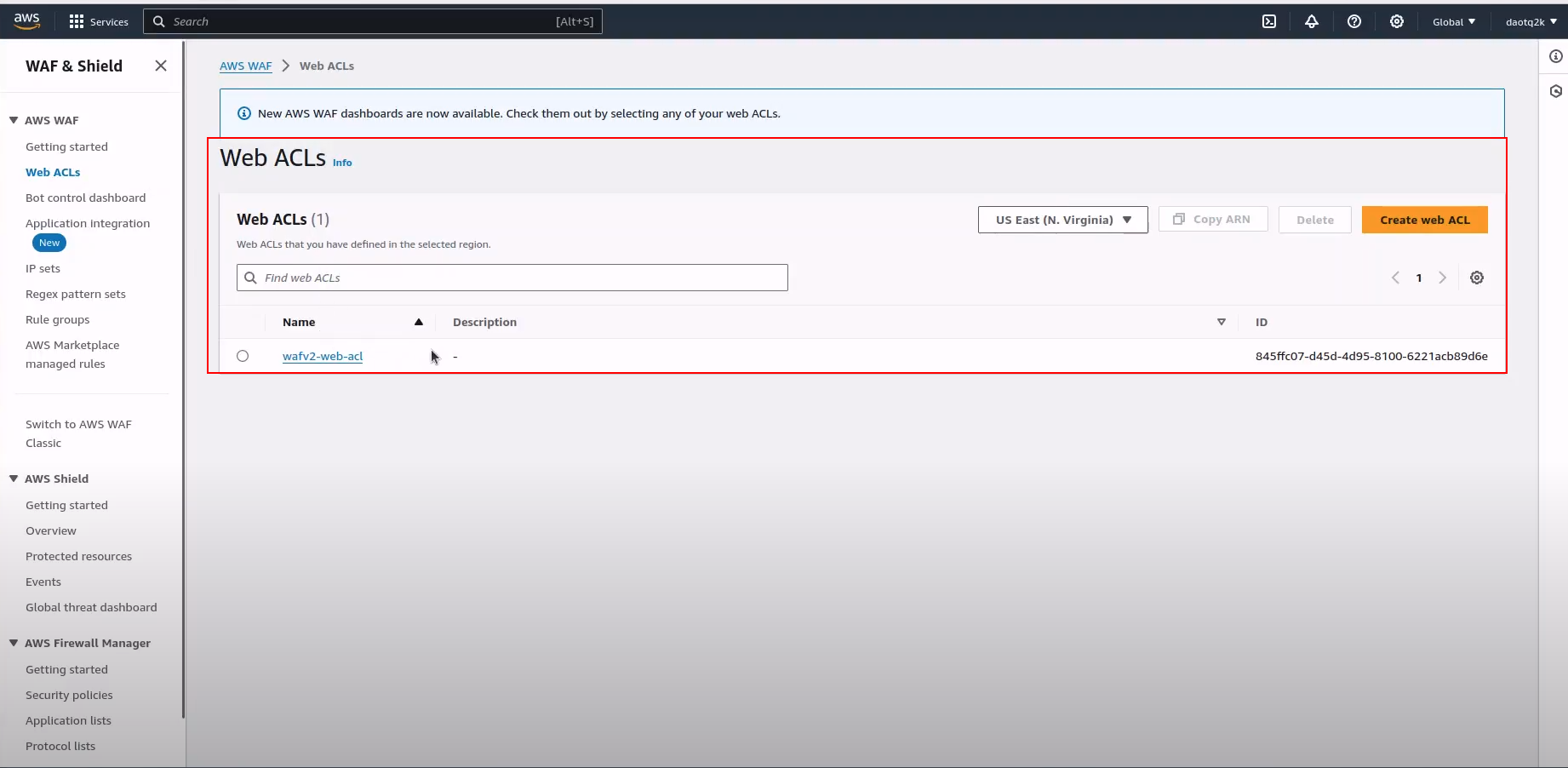Screen dimensions: 1568x768
Task: Click the Find web ACLs search field
Action: click(x=512, y=278)
